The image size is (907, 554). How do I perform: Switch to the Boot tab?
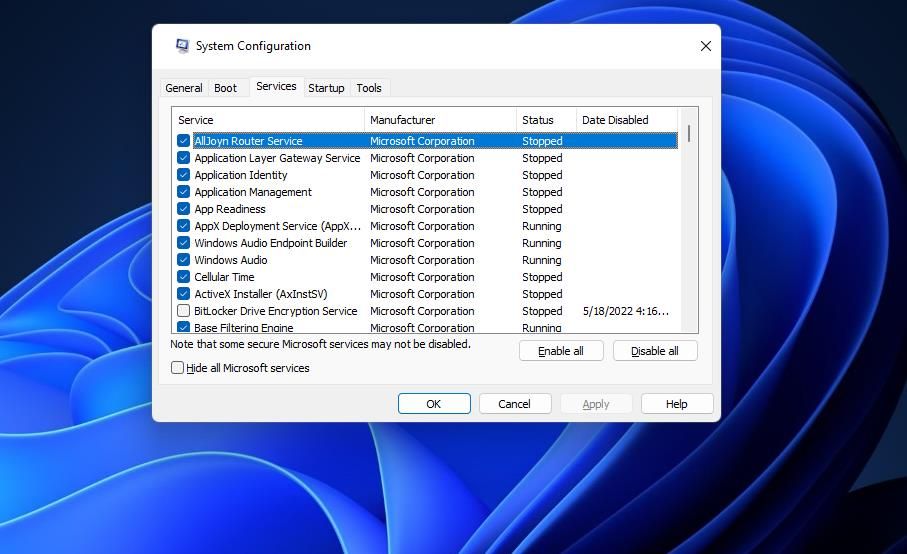tap(226, 88)
